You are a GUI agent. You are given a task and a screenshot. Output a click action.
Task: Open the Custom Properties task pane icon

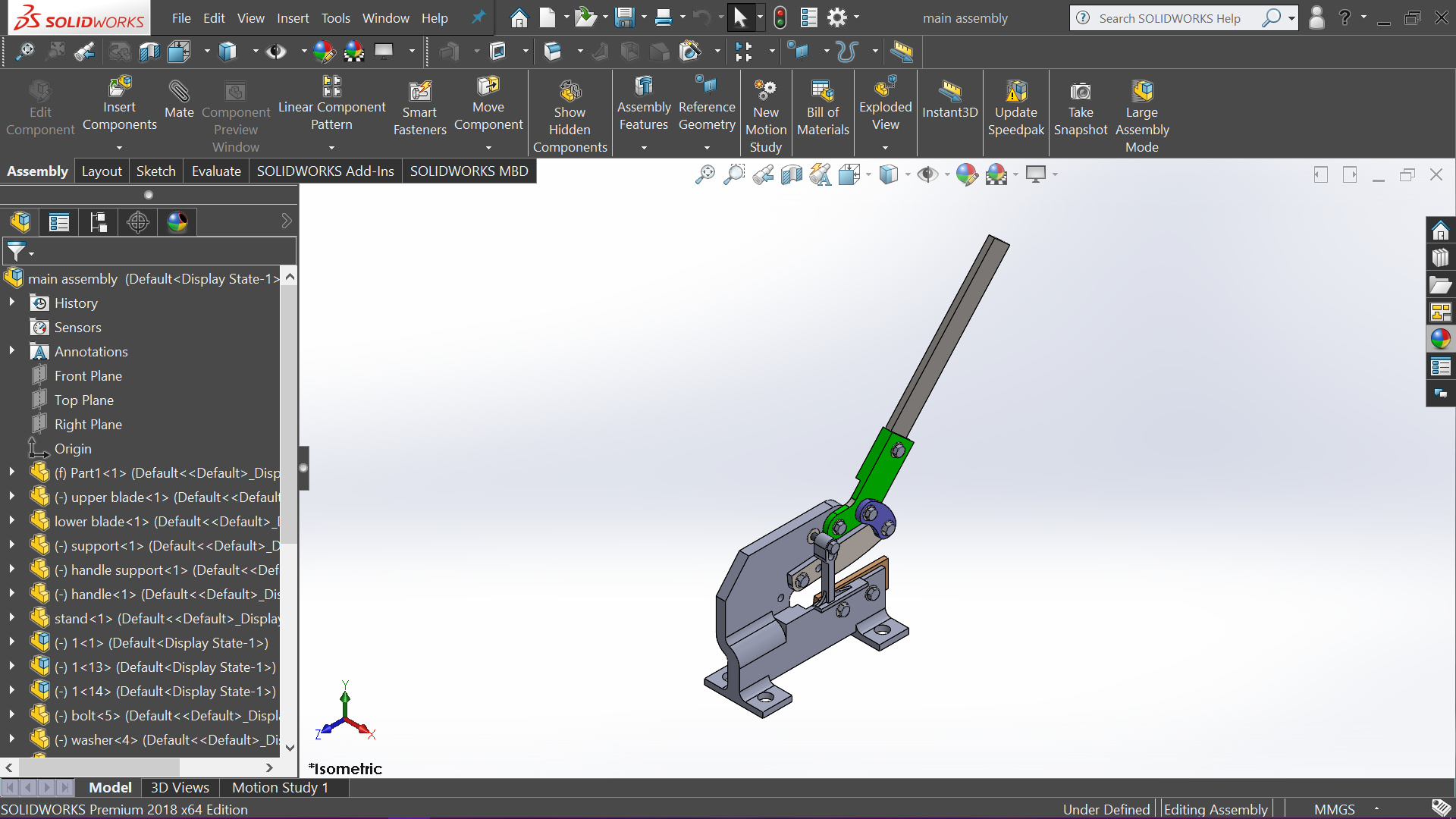(x=1440, y=367)
